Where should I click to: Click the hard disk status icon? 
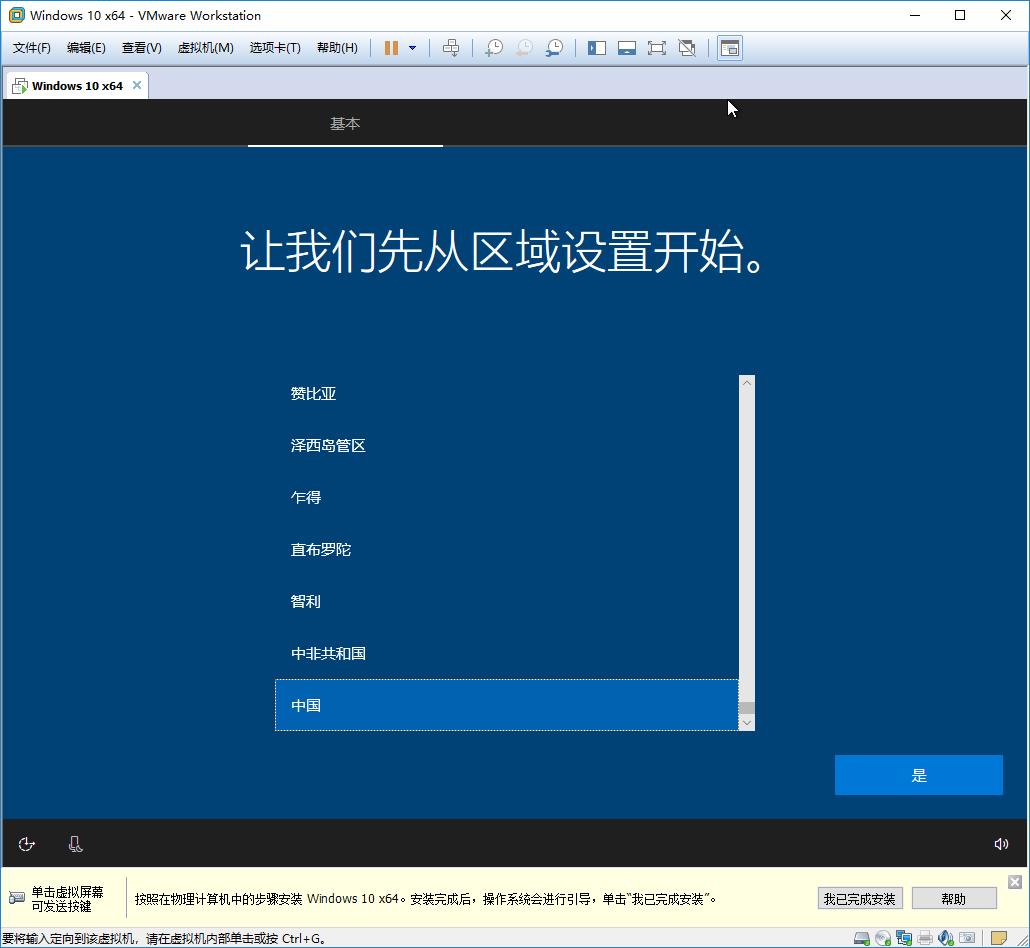coord(861,938)
